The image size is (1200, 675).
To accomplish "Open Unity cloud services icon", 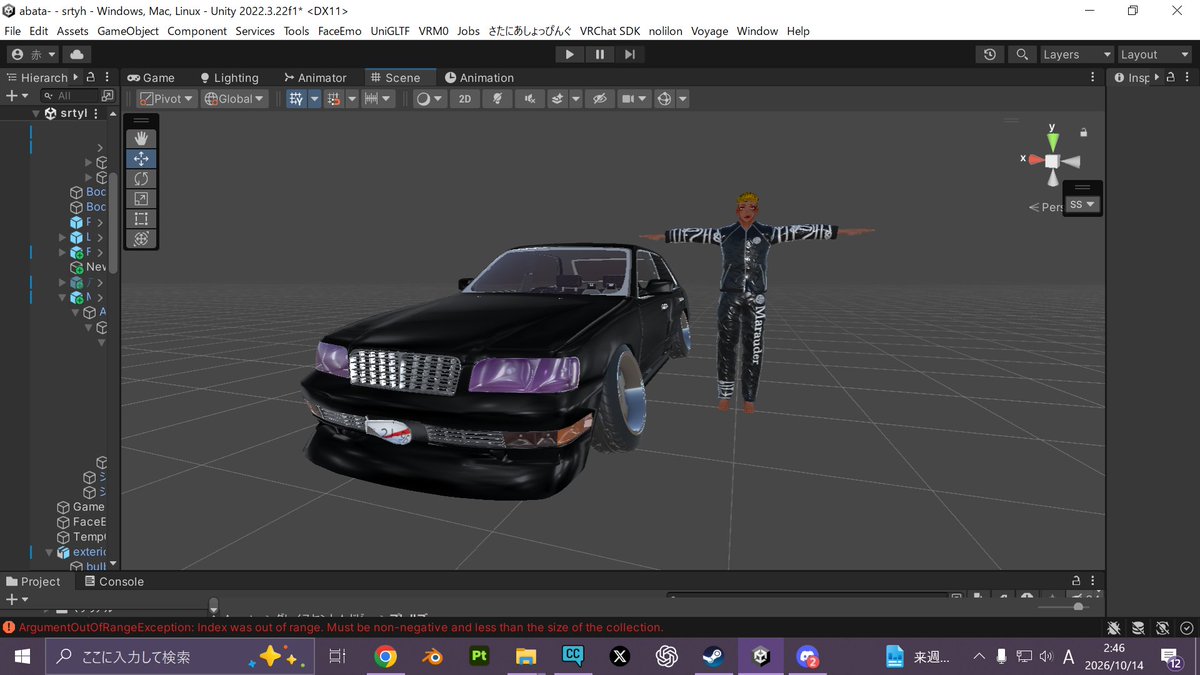I will click(77, 54).
